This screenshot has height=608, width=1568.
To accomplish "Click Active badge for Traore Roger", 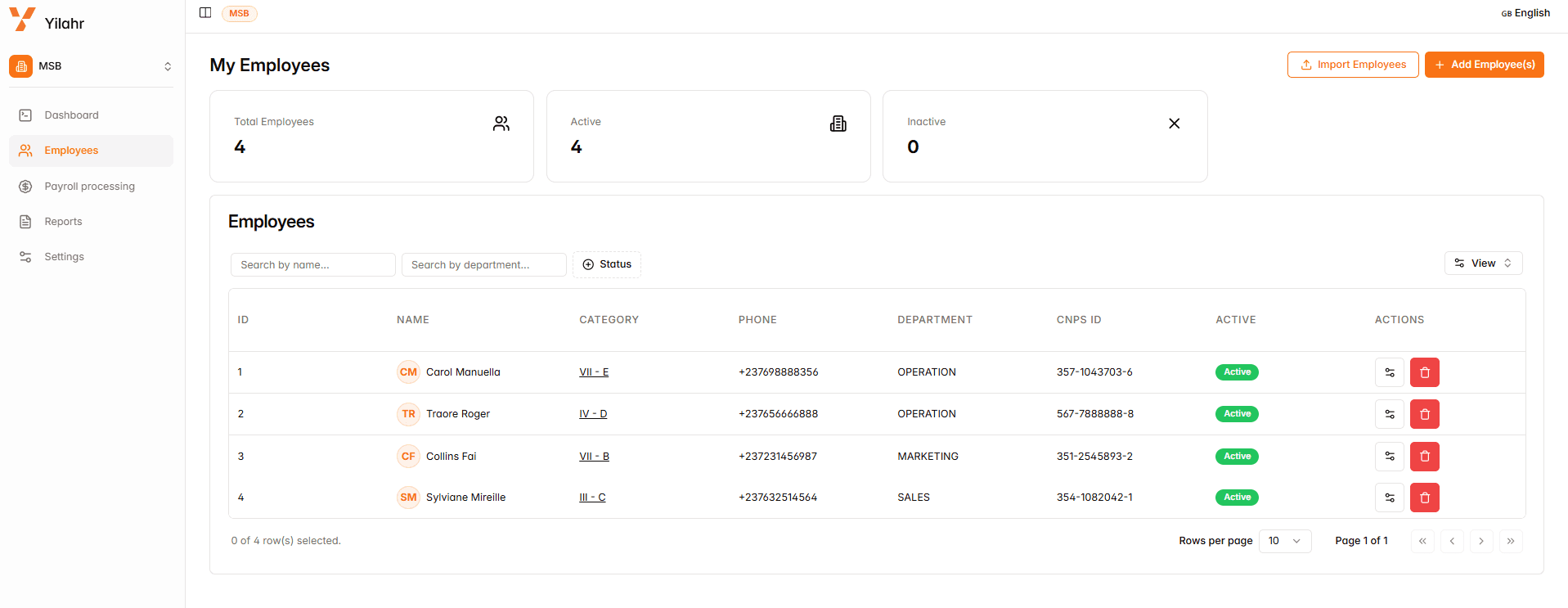I will (1237, 414).
